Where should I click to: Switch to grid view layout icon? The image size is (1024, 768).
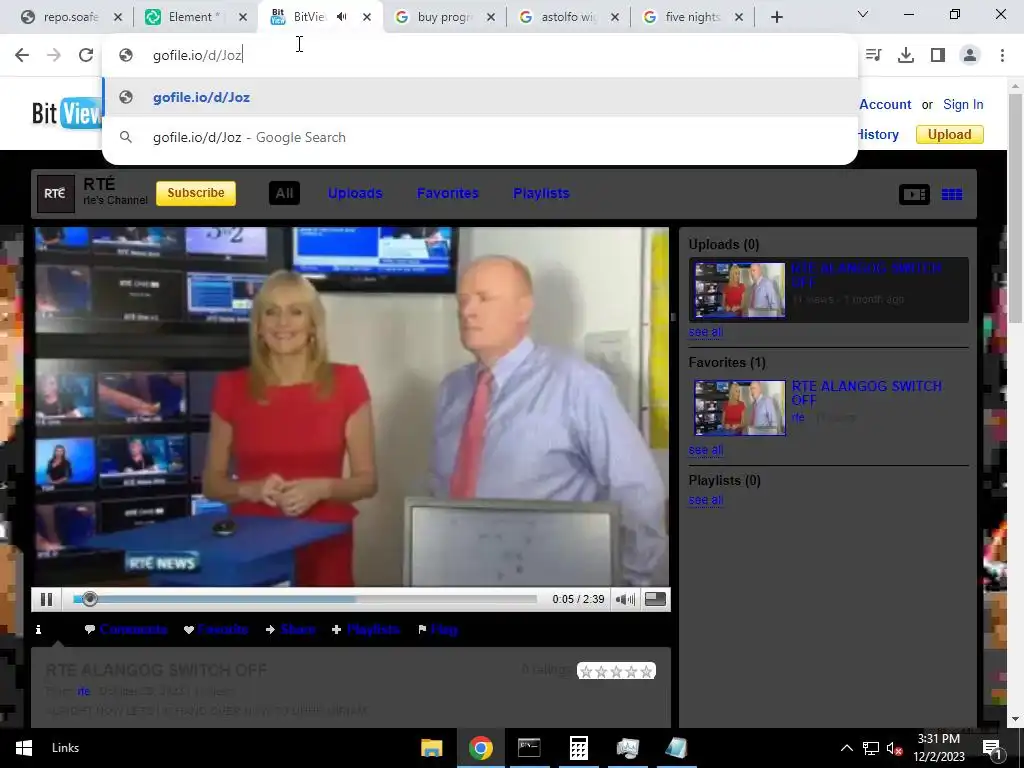[x=952, y=195]
